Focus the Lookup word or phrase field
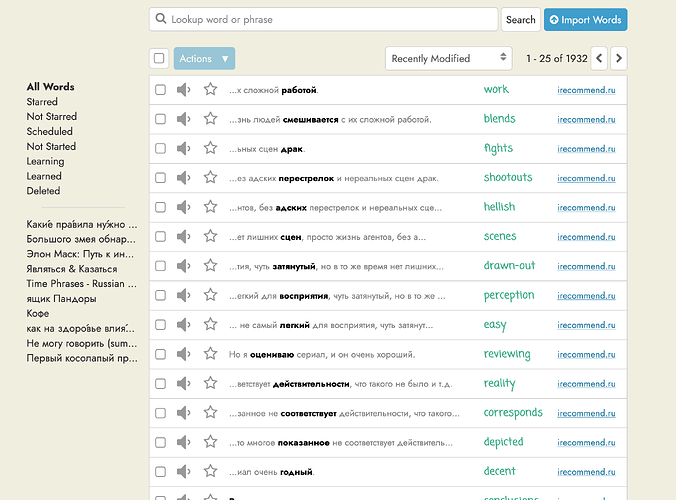The width and height of the screenshot is (676, 500). point(324,19)
